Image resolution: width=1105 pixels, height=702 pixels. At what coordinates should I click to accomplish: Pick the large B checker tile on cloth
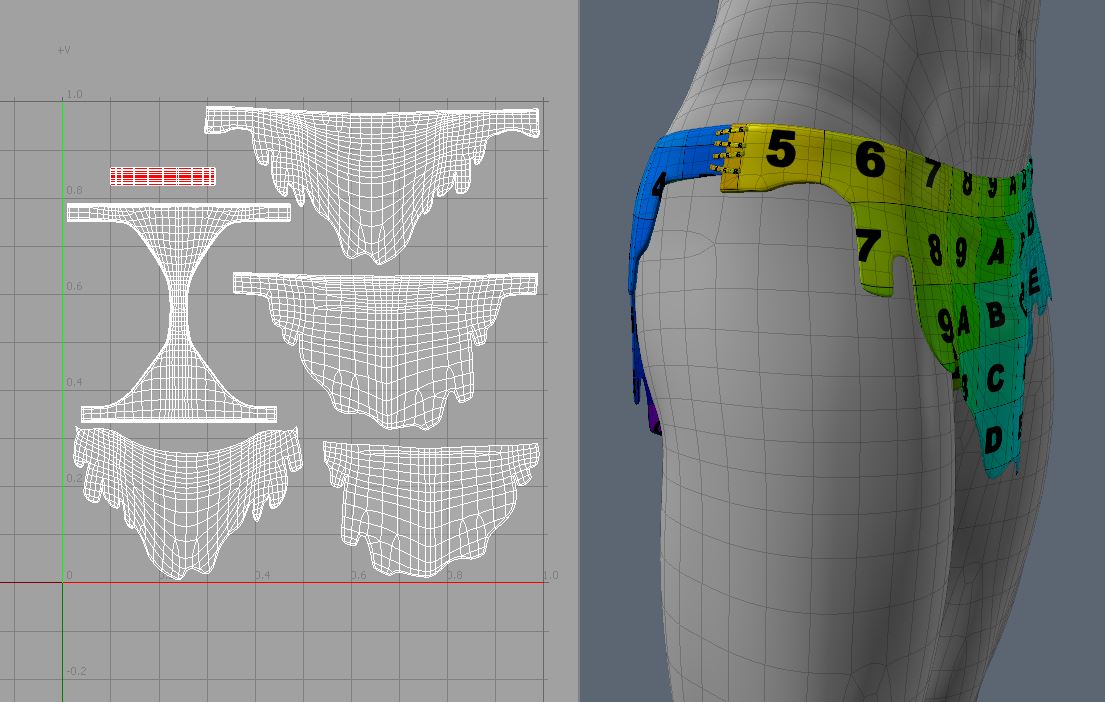[995, 315]
